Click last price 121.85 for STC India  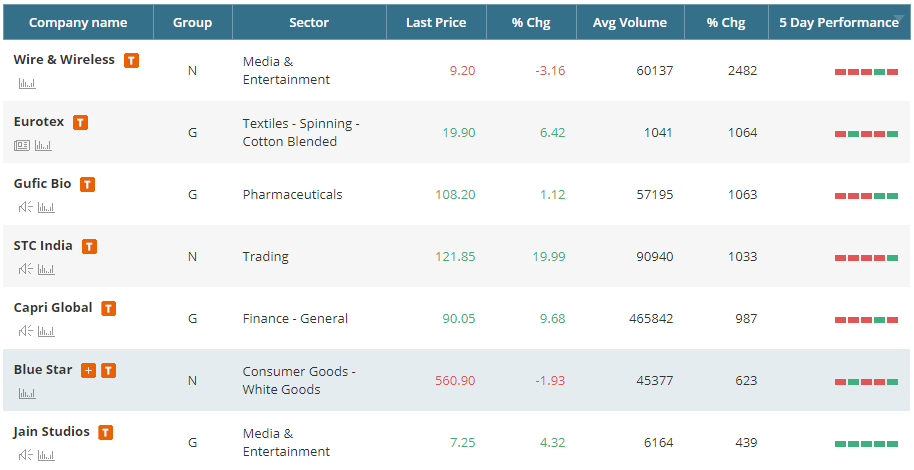coord(455,257)
